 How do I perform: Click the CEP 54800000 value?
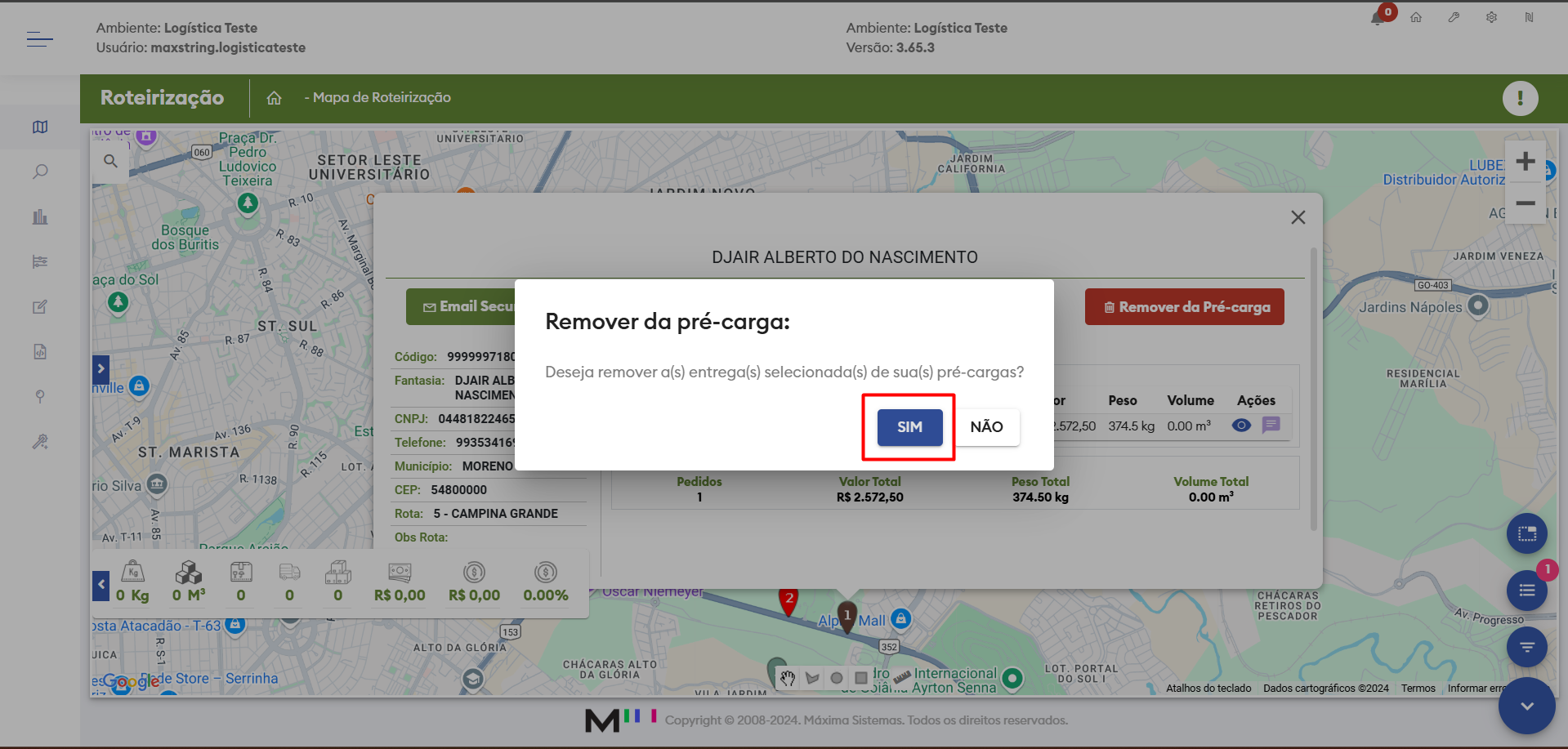pyautogui.click(x=458, y=490)
